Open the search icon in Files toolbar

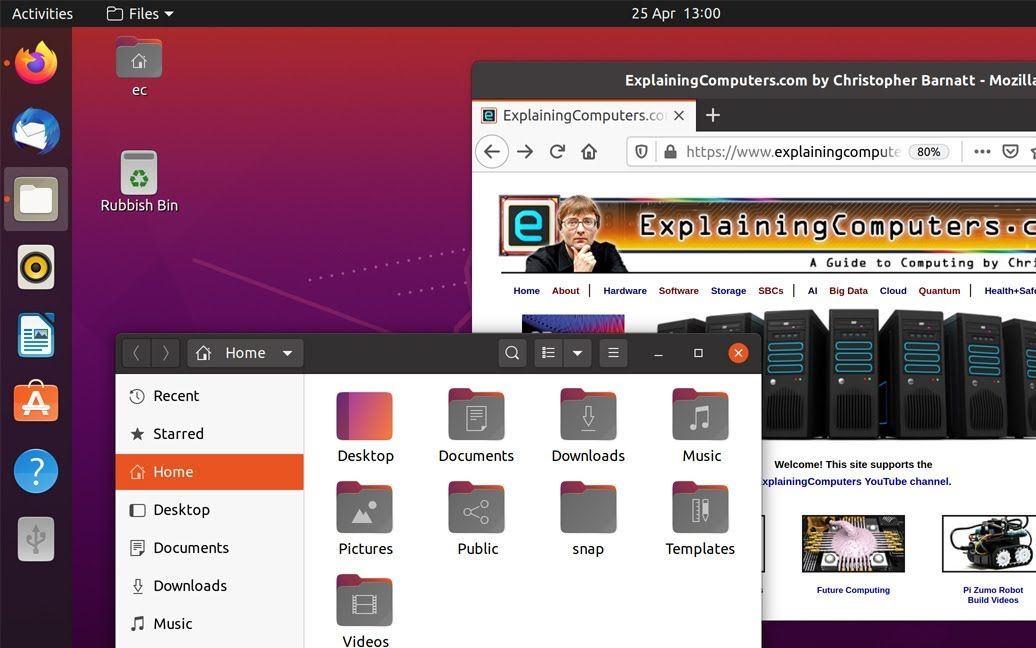tap(512, 352)
